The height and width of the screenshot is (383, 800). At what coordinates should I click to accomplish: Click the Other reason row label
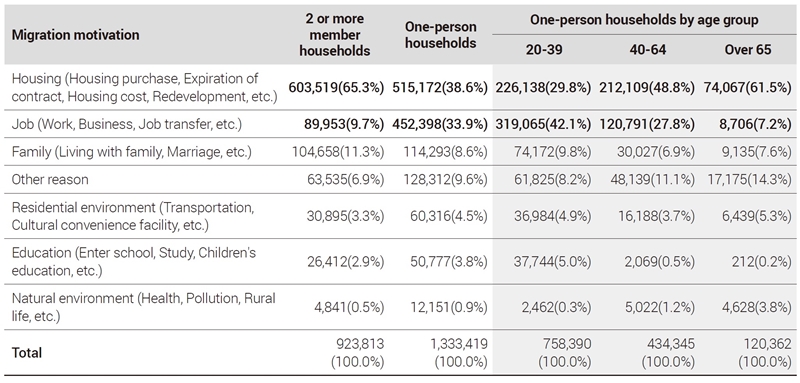point(49,180)
